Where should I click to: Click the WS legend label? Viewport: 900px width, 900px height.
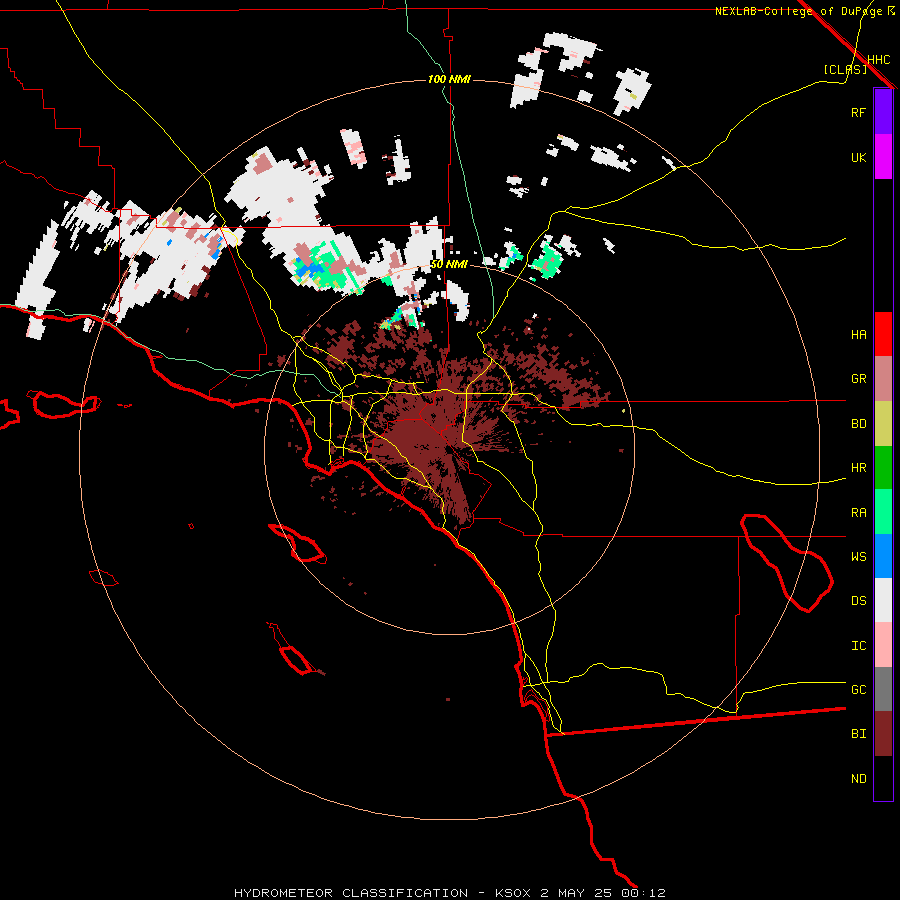[858, 557]
